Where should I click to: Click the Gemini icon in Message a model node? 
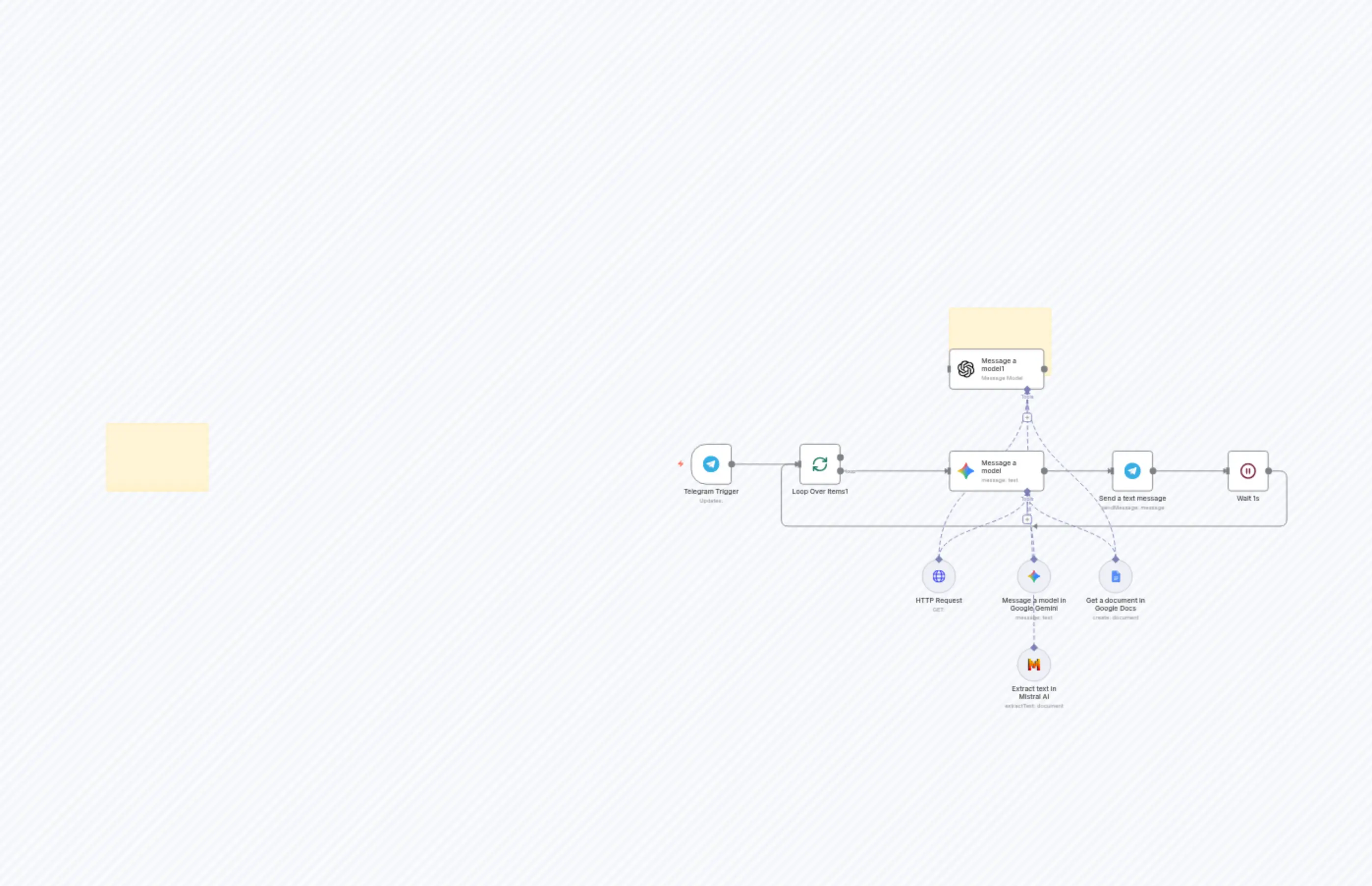click(966, 471)
